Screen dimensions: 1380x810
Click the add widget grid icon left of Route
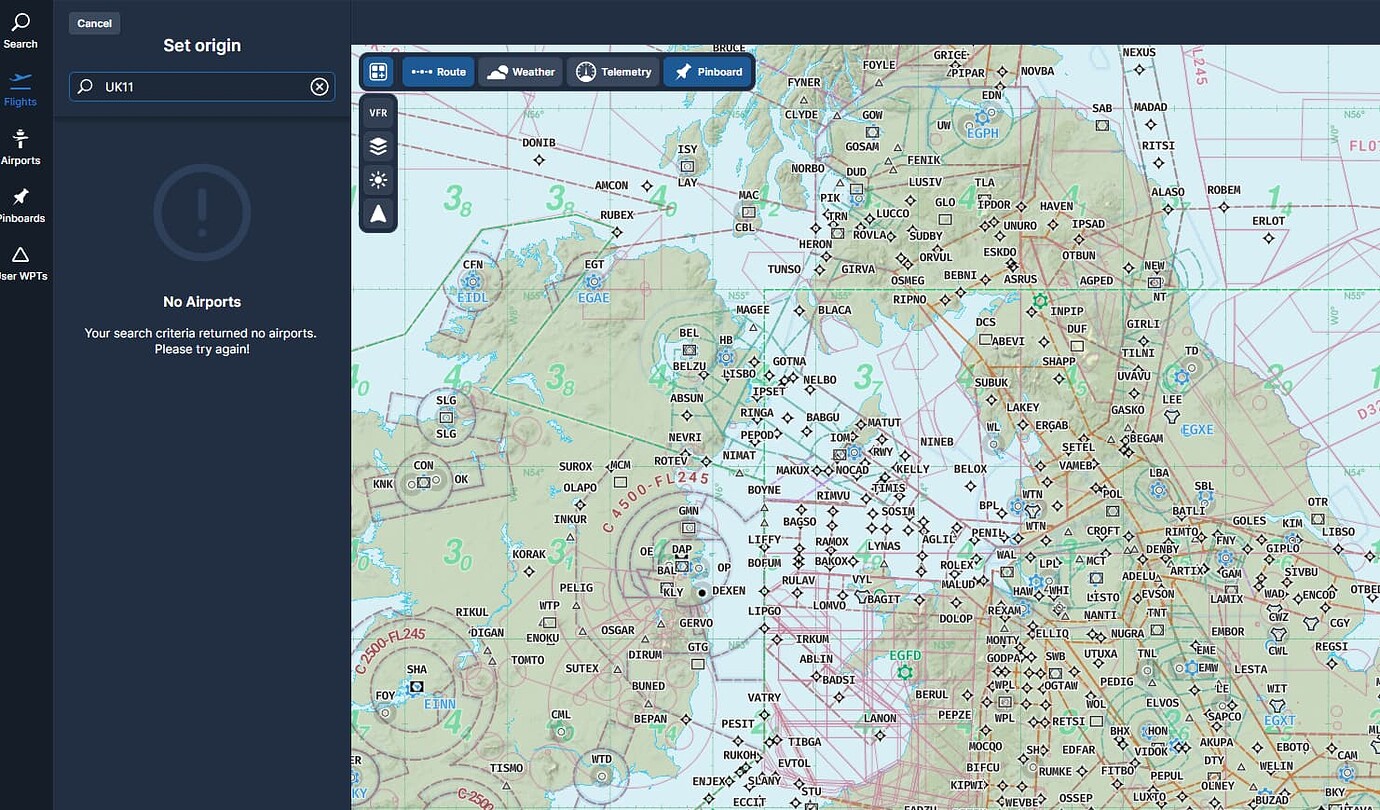[378, 71]
